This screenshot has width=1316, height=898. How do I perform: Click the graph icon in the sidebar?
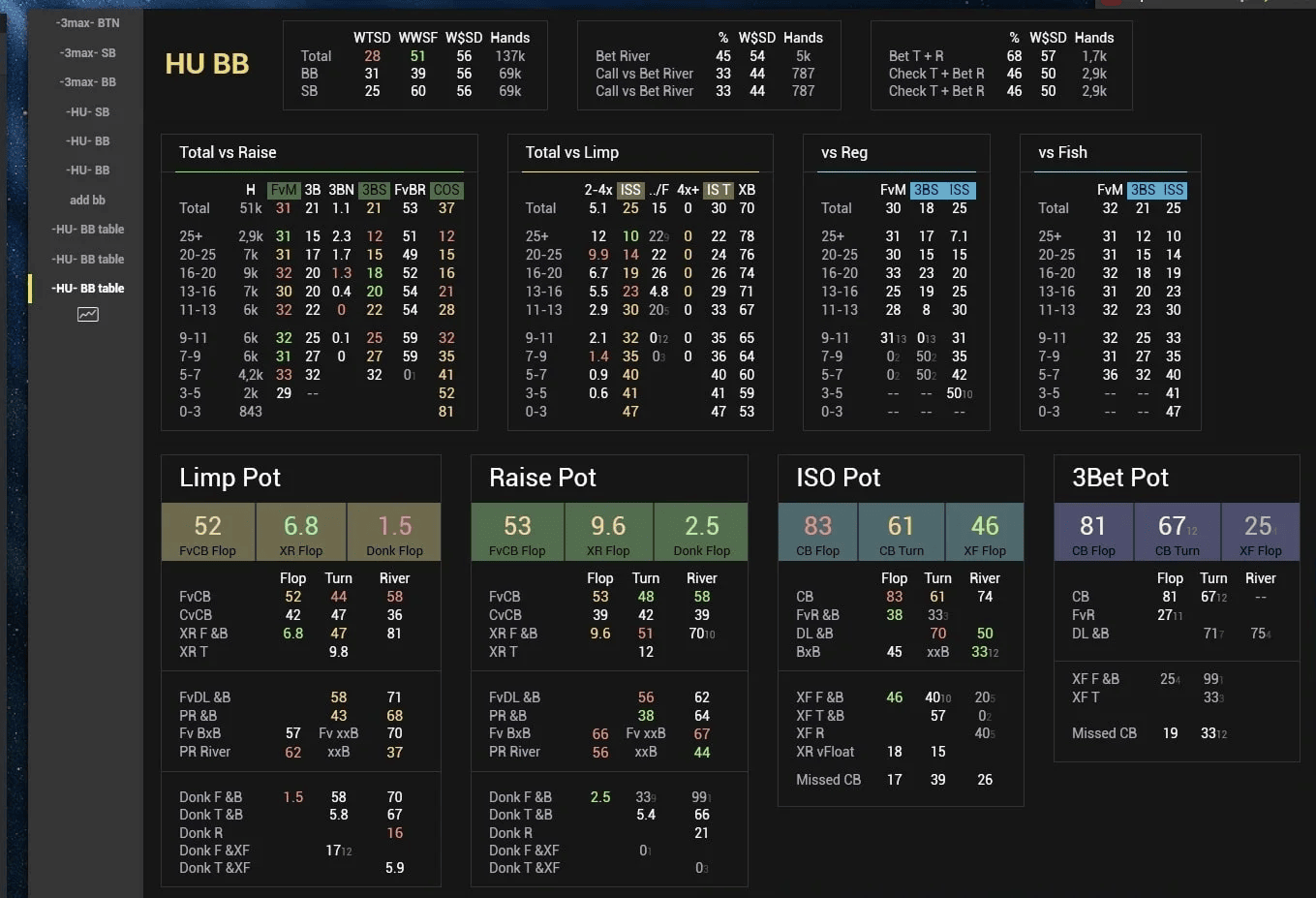87,315
